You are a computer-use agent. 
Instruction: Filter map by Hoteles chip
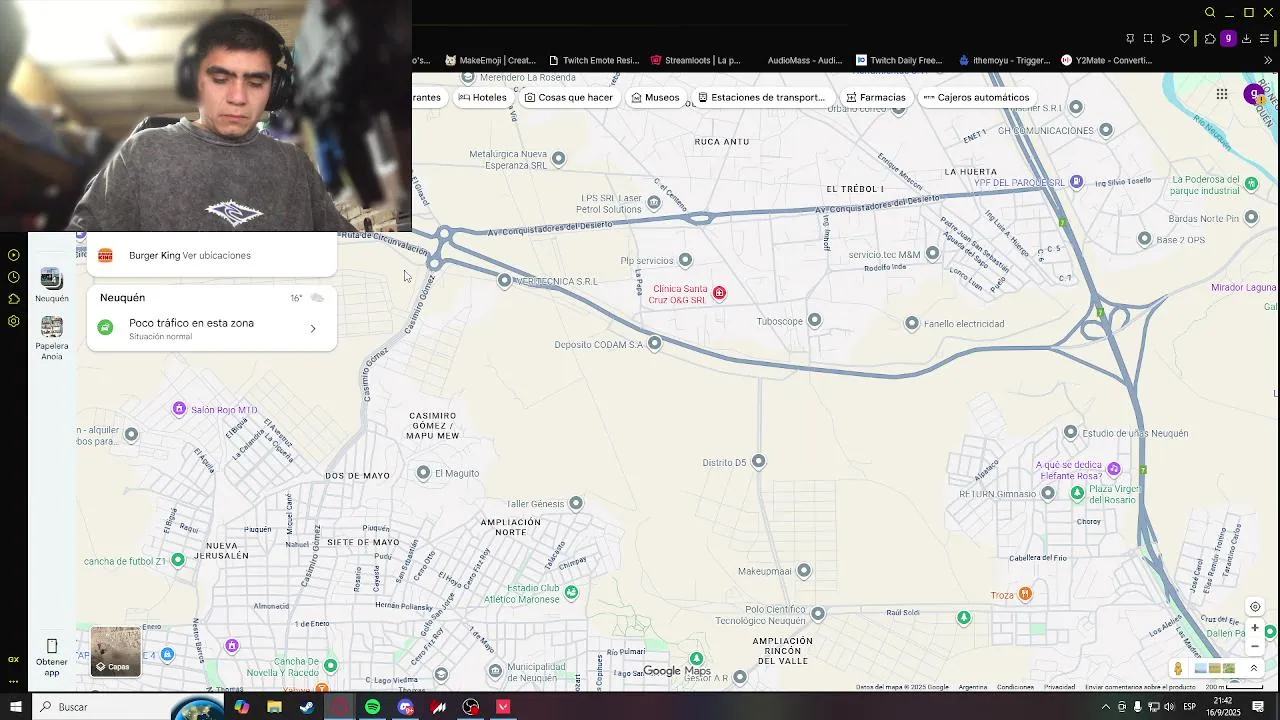click(x=482, y=97)
